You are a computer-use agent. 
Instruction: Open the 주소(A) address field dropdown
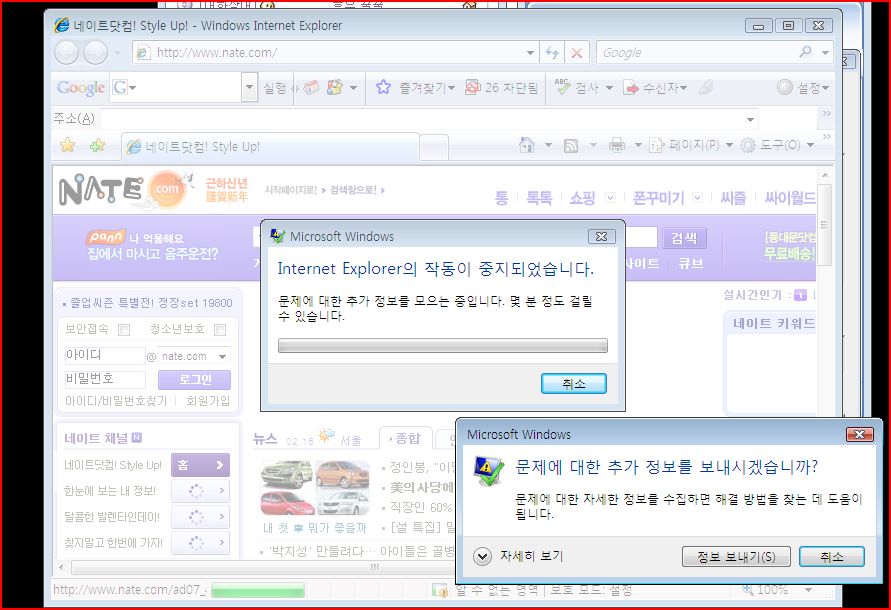coord(751,119)
